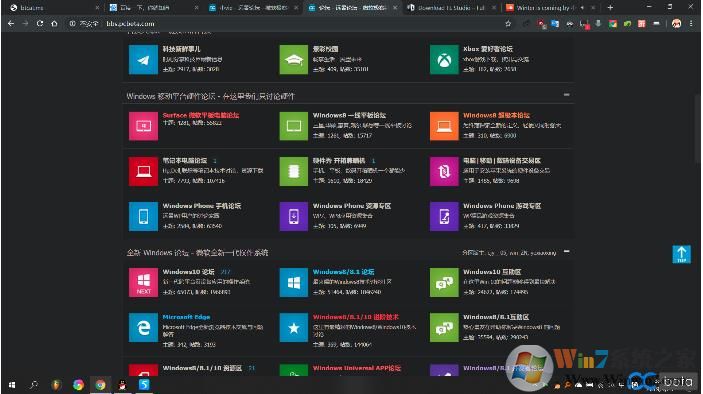Viewport: 703px width, 394px height.
Task: Open the purple Windows Phone games tile
Action: 444,216
